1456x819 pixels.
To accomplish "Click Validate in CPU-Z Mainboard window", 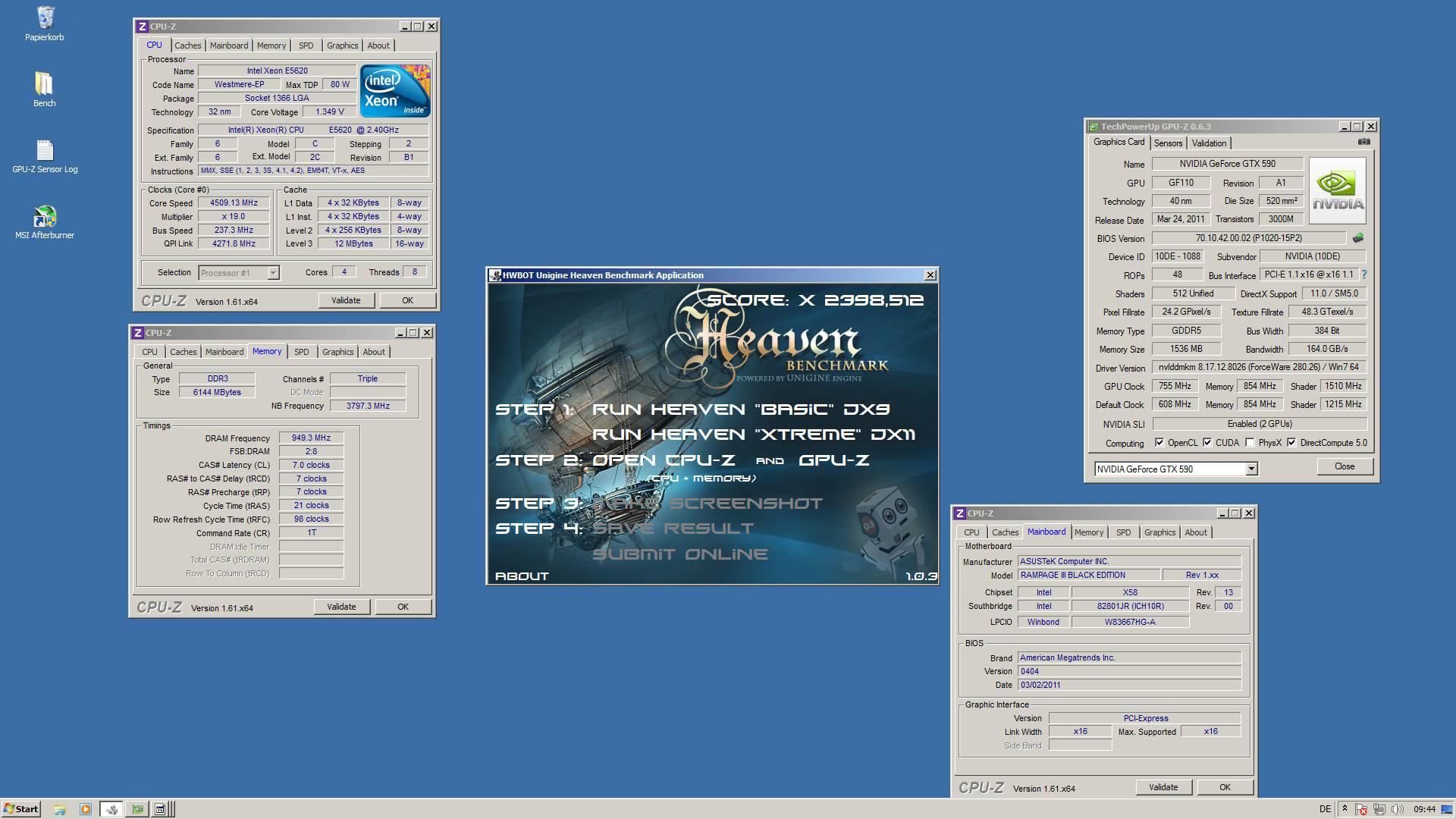I will point(1163,787).
